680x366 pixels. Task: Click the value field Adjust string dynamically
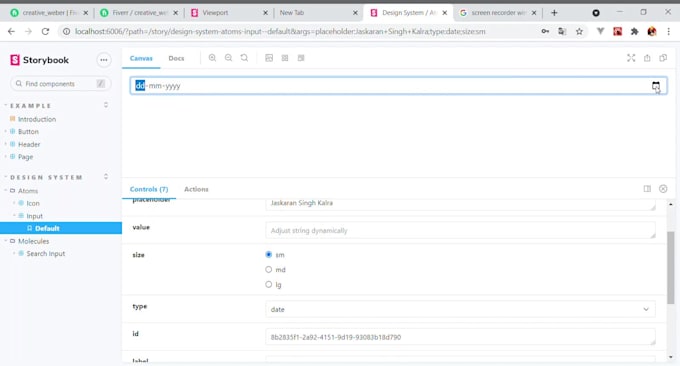[x=460, y=230]
